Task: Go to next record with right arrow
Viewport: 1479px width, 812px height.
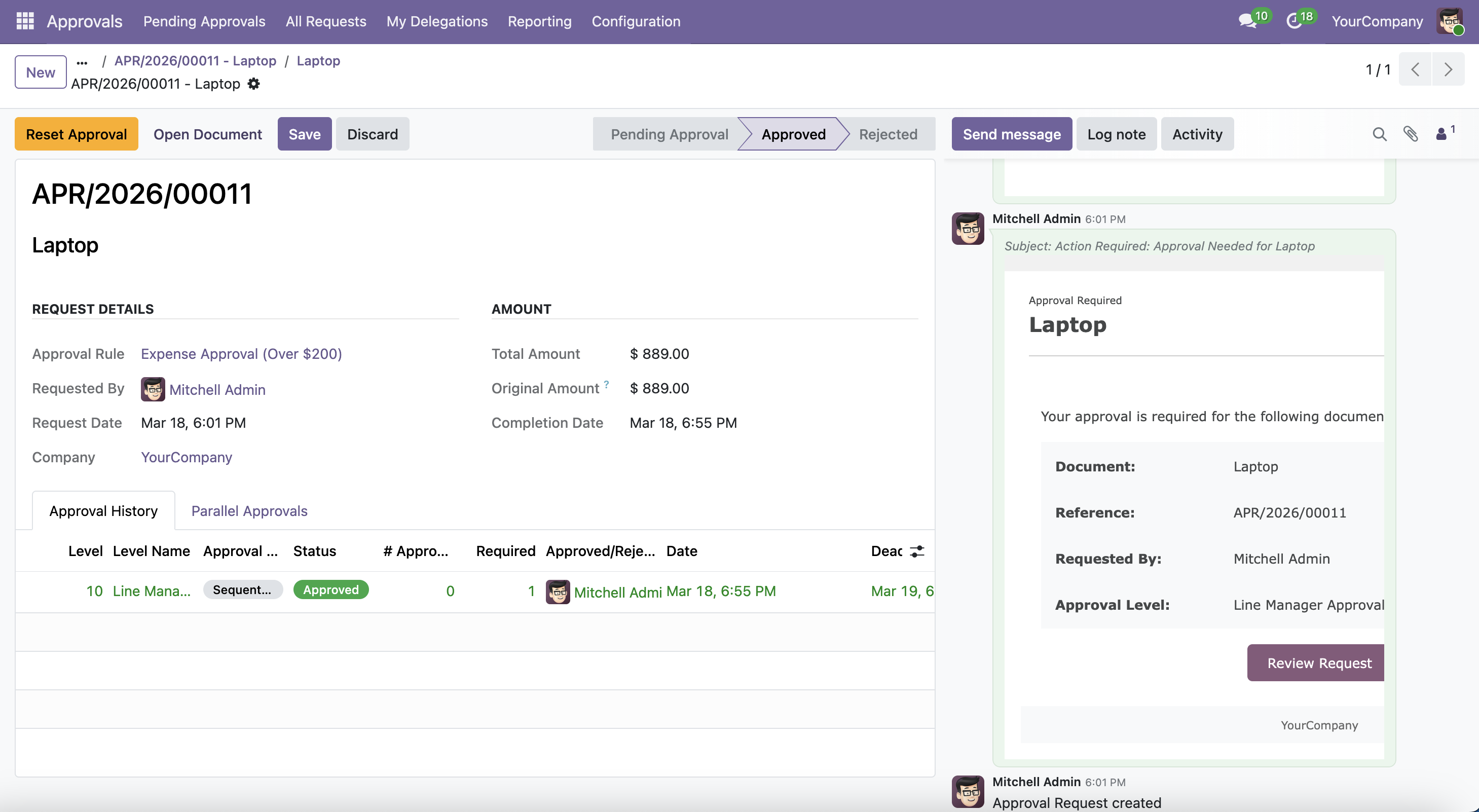Action: [1448, 69]
